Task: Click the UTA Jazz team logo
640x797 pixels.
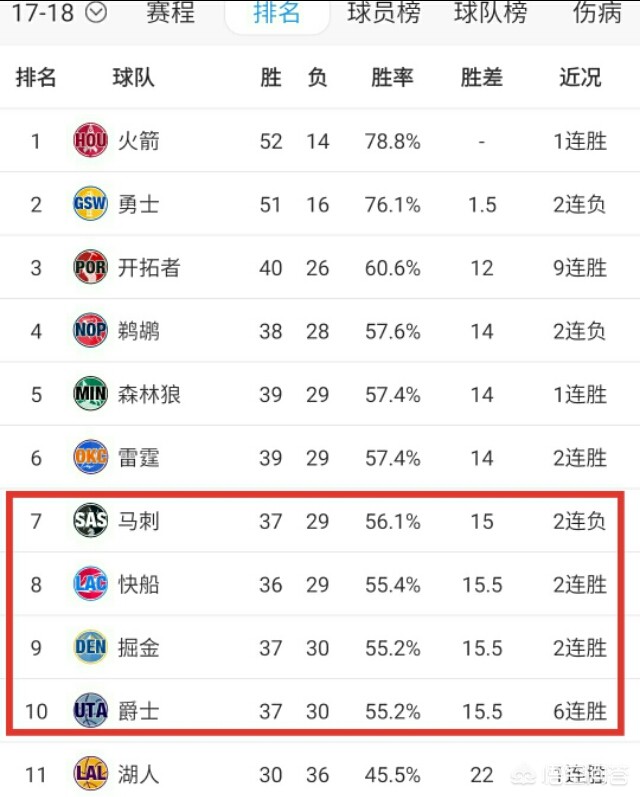Action: point(90,710)
